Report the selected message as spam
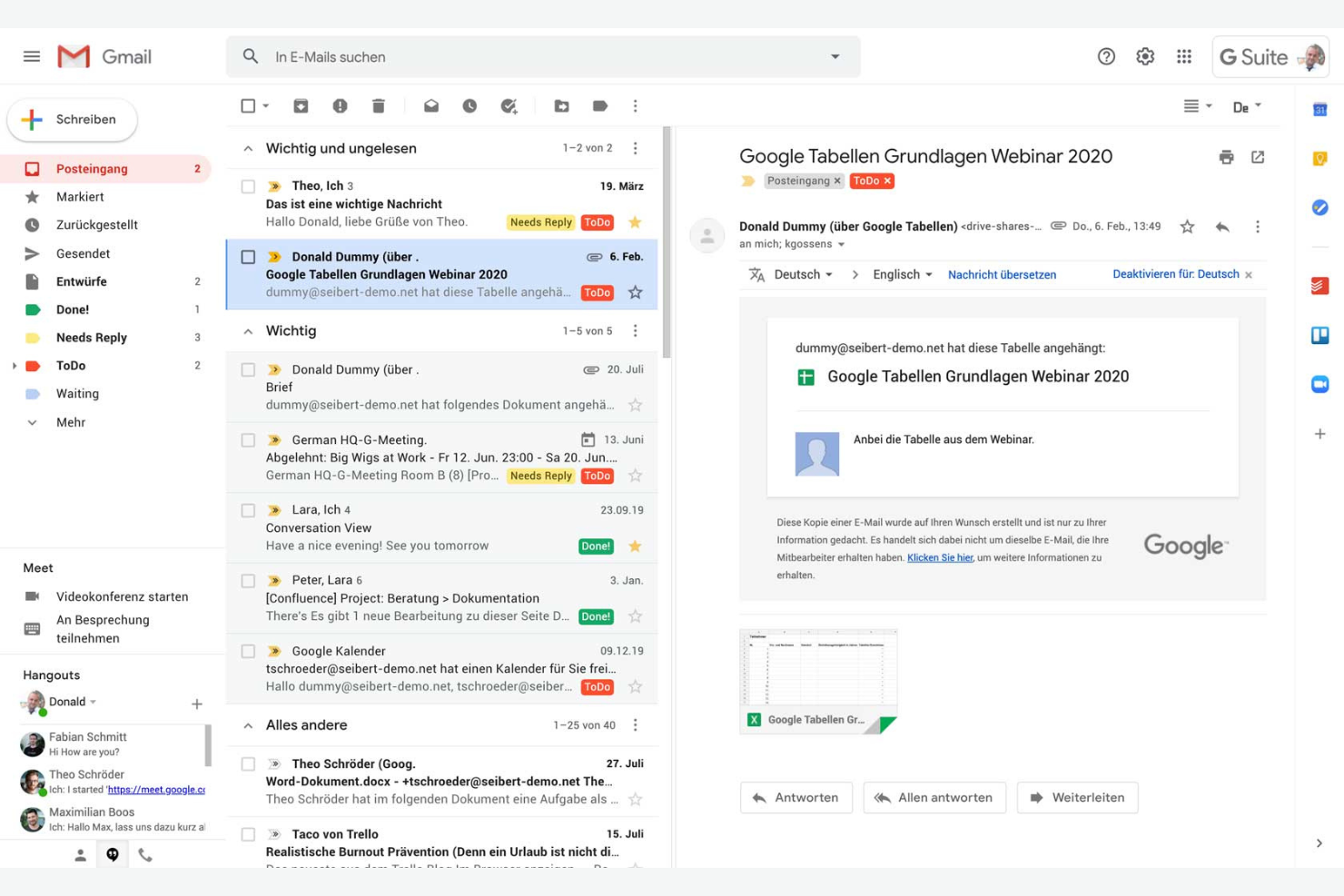This screenshot has width=1344, height=896. click(x=340, y=105)
